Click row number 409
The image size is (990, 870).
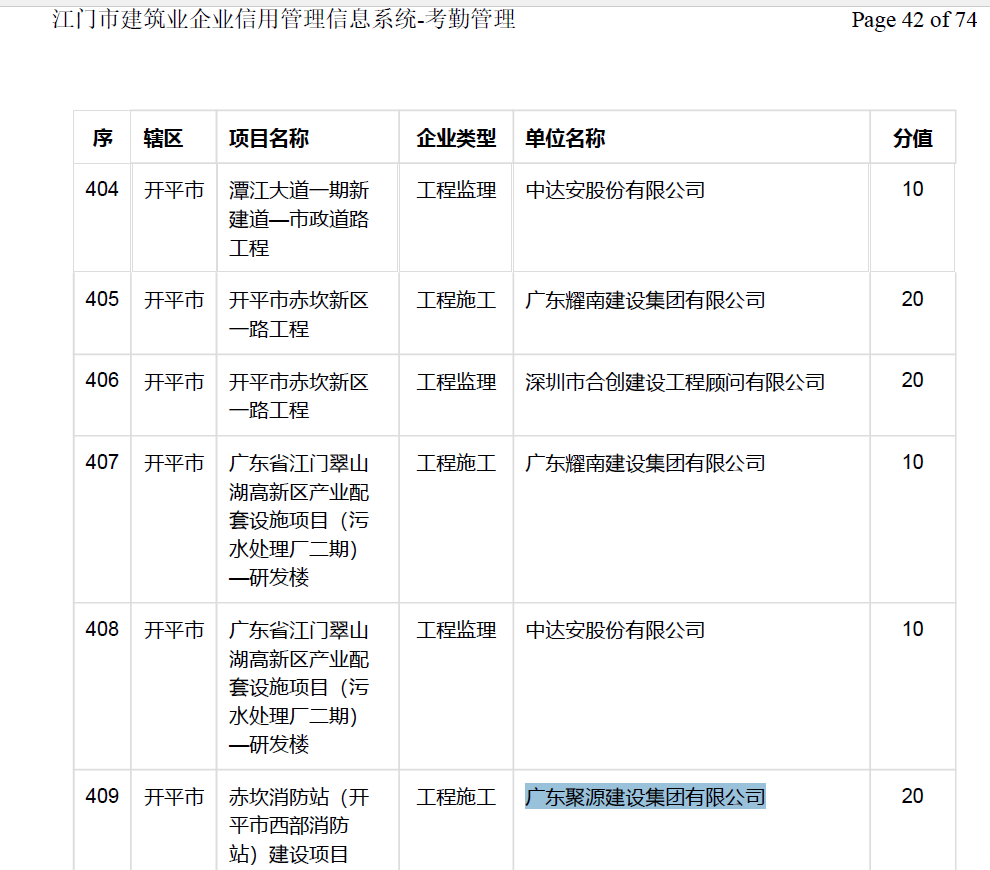click(x=102, y=796)
